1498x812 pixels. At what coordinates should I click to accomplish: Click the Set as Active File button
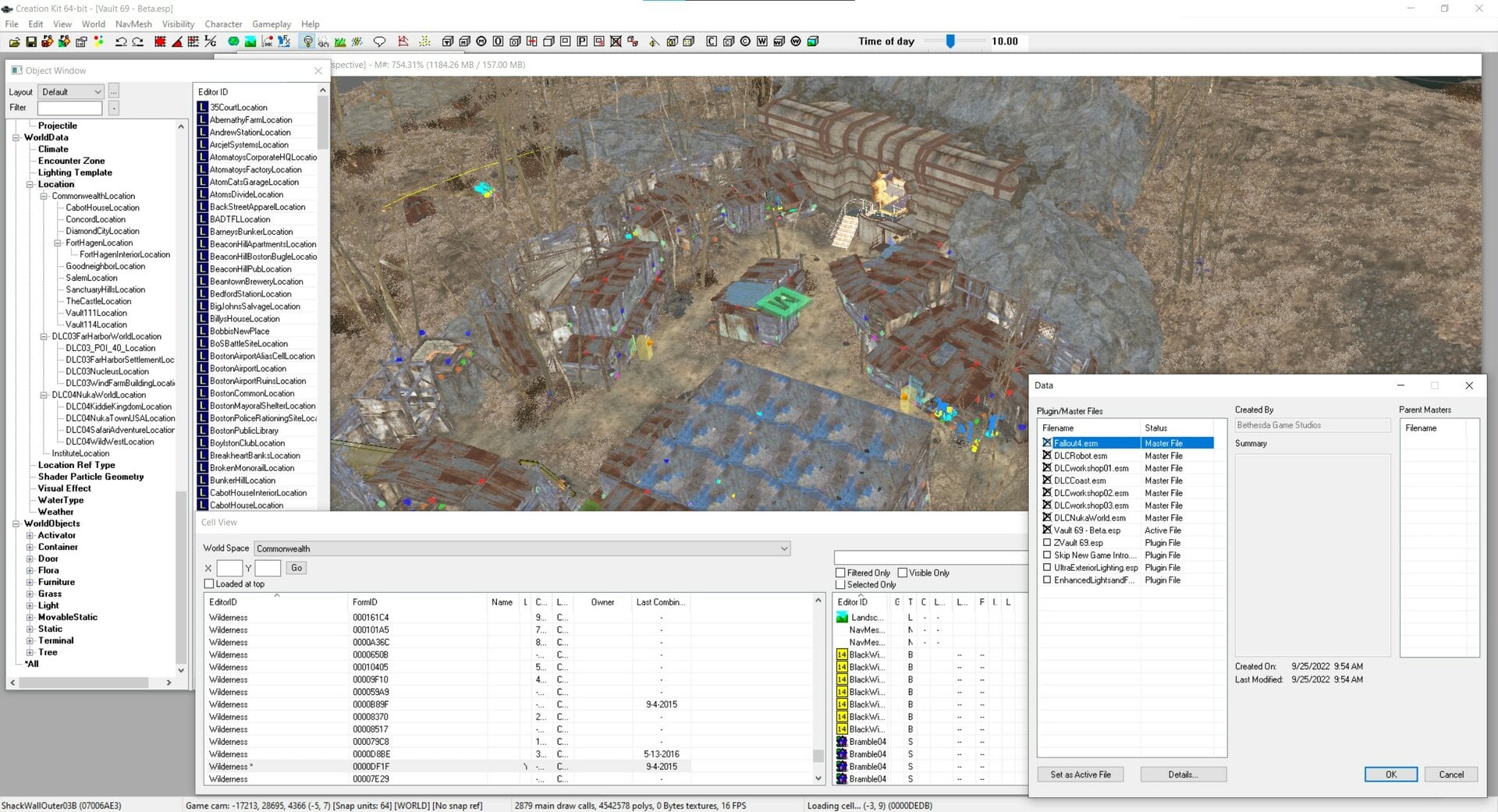[x=1080, y=775]
